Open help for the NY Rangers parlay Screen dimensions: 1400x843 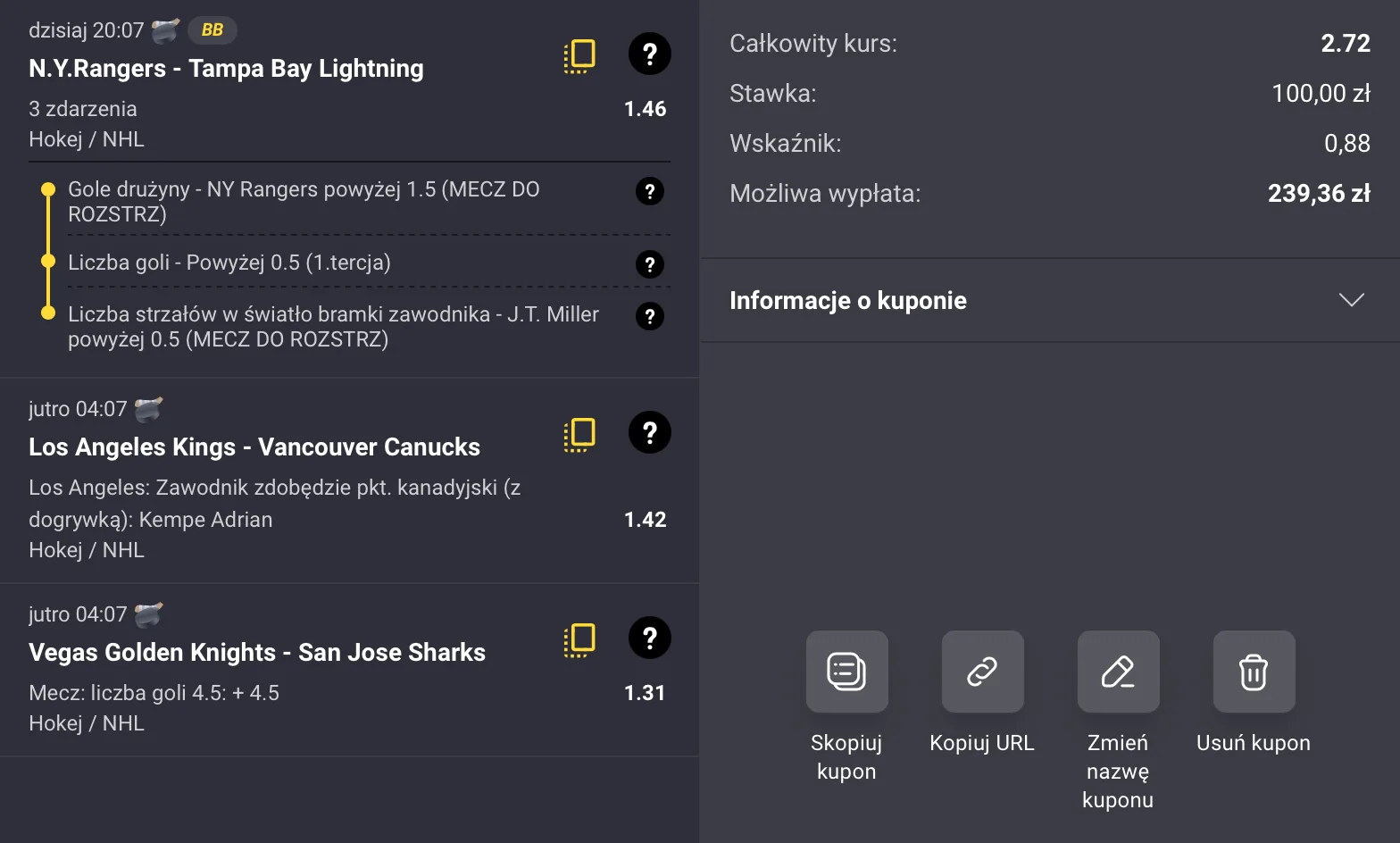[x=649, y=54]
